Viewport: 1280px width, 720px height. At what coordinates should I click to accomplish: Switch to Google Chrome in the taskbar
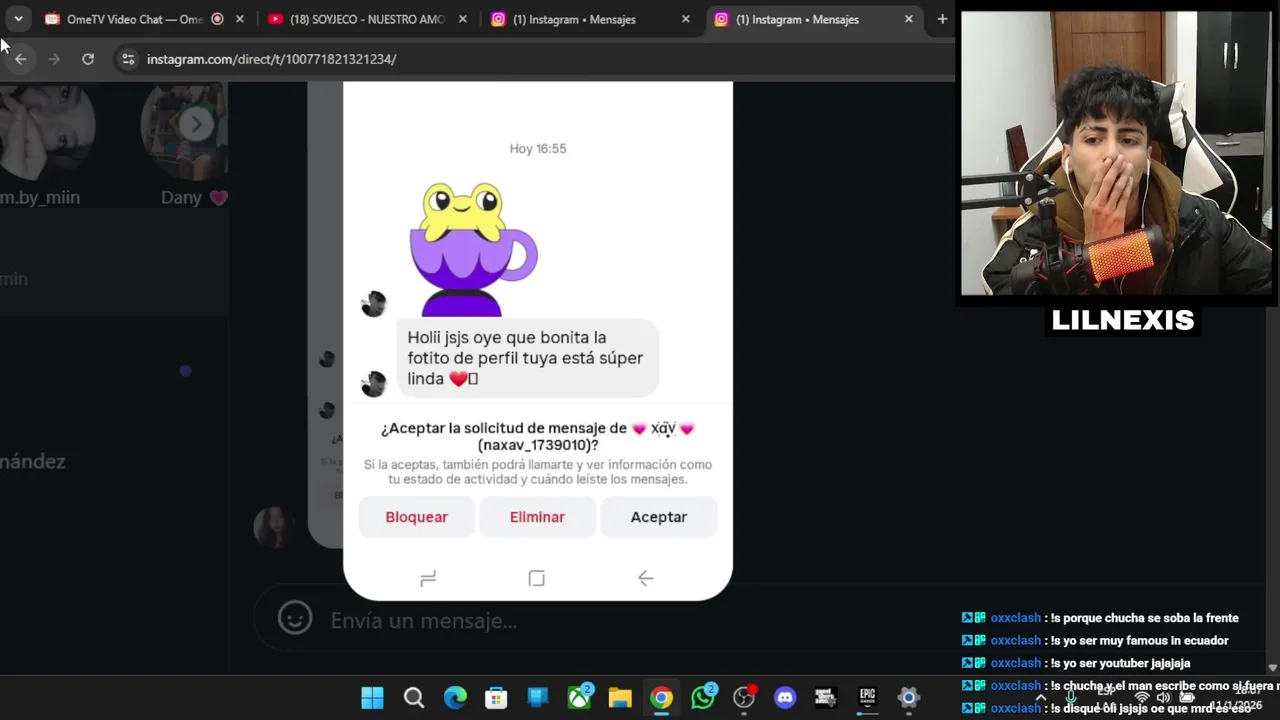click(x=661, y=698)
